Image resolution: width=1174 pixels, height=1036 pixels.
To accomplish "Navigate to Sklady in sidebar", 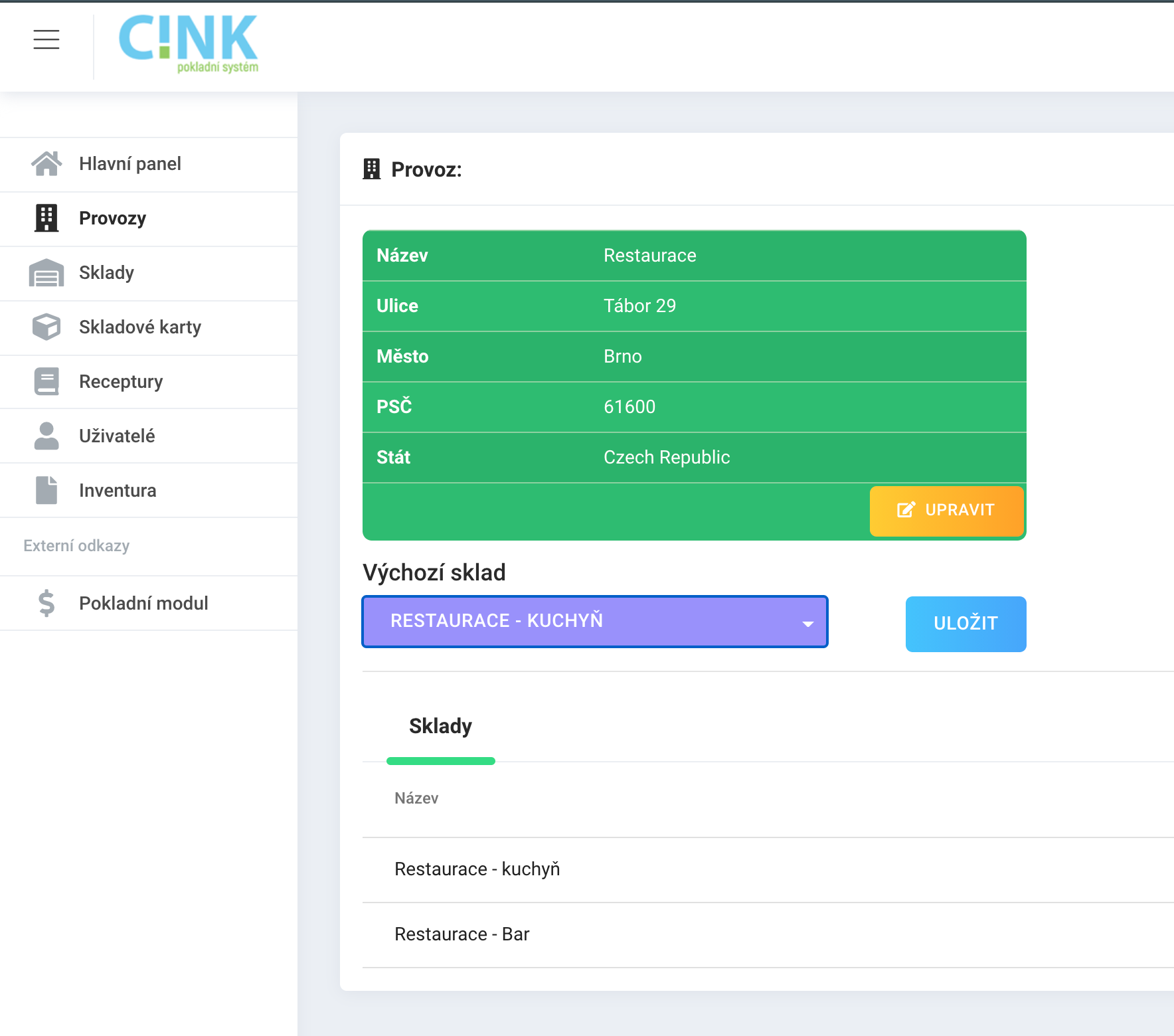I will tap(149, 273).
